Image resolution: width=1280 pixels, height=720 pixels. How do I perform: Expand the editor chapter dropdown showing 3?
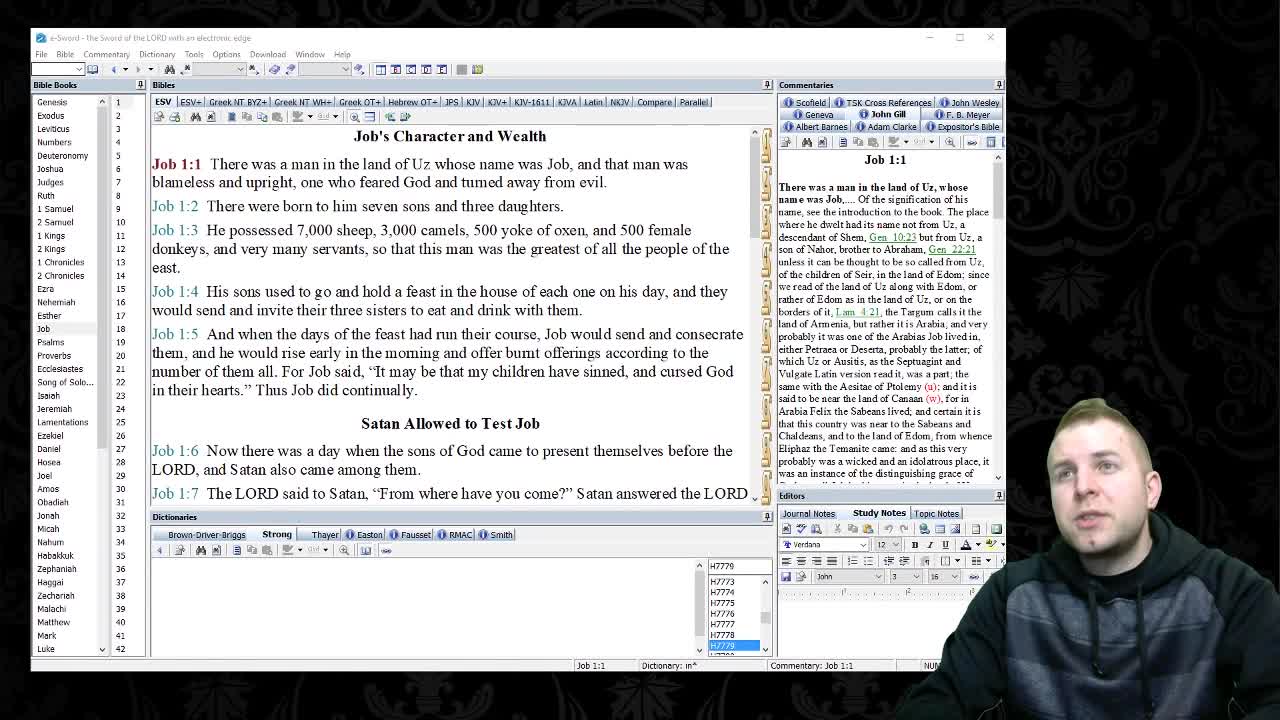(x=916, y=577)
